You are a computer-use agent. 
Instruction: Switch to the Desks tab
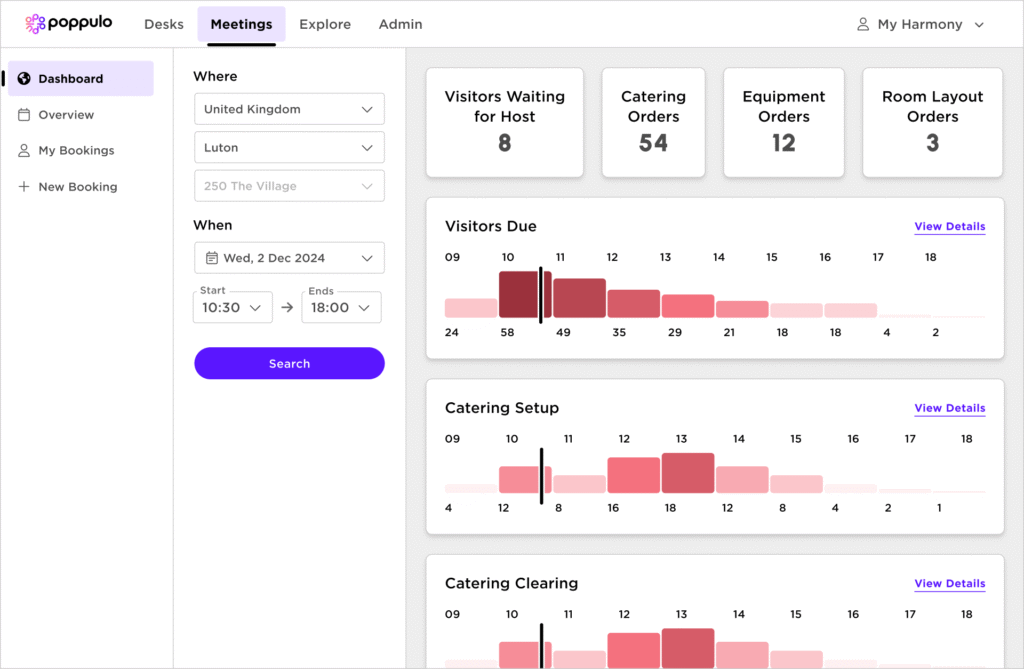(164, 24)
